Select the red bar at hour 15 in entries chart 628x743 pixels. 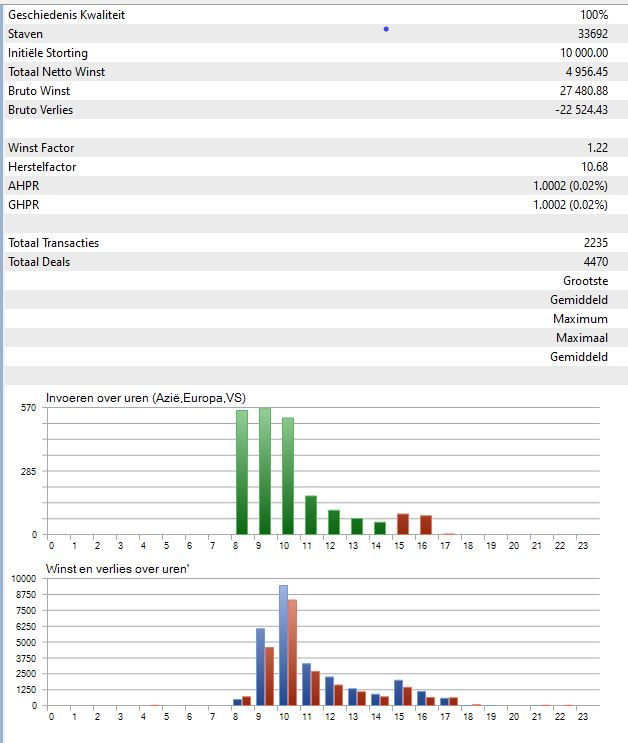click(403, 524)
